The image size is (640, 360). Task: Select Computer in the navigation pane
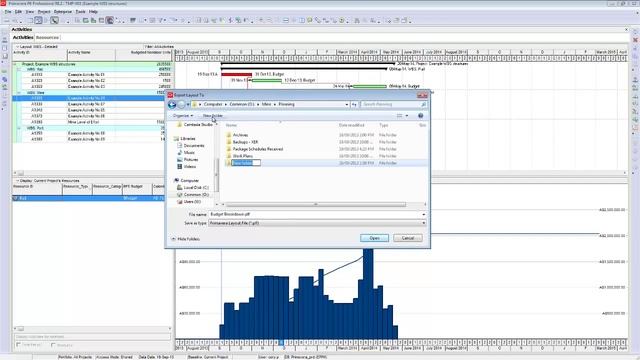(x=189, y=180)
